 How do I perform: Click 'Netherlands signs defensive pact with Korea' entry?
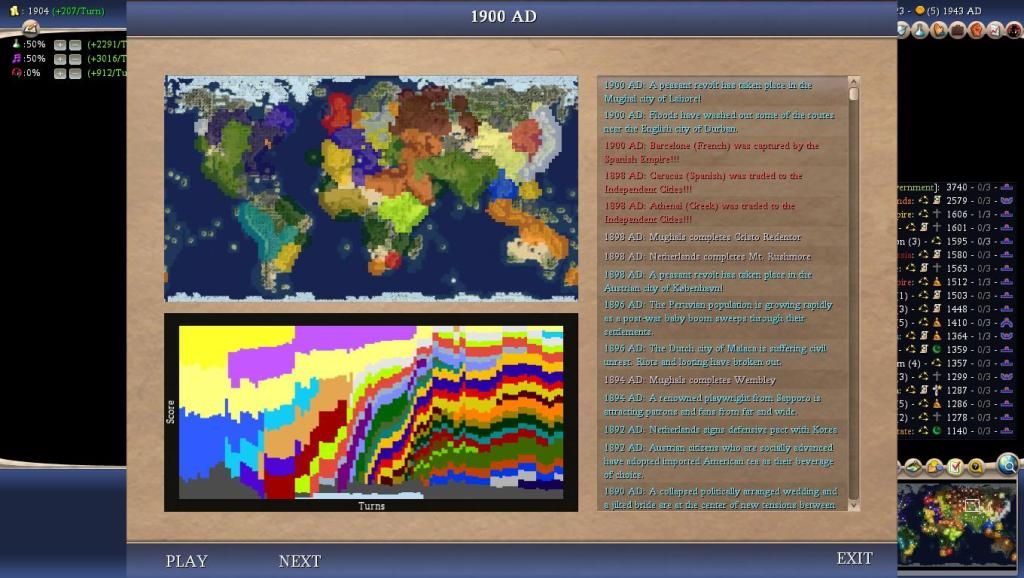[720, 429]
